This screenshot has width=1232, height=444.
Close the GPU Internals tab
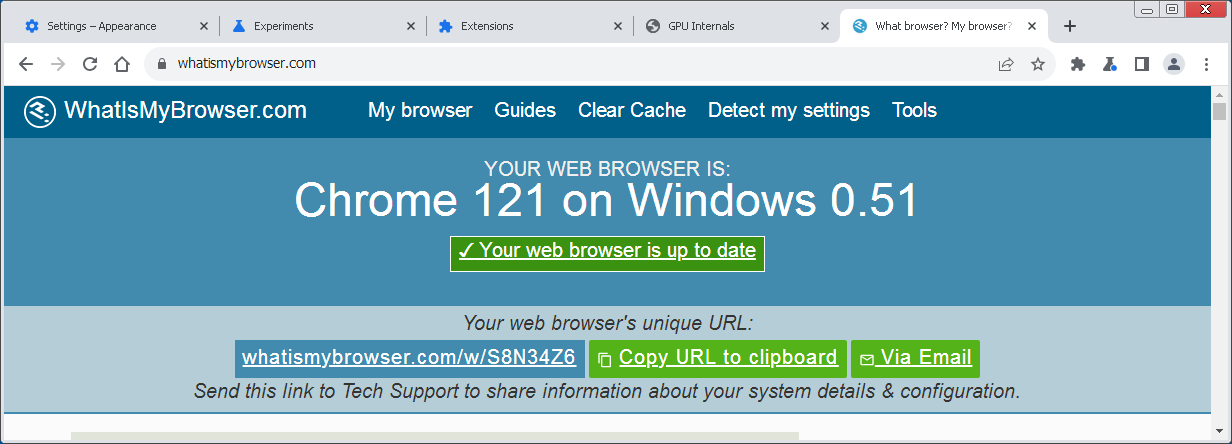pyautogui.click(x=825, y=26)
